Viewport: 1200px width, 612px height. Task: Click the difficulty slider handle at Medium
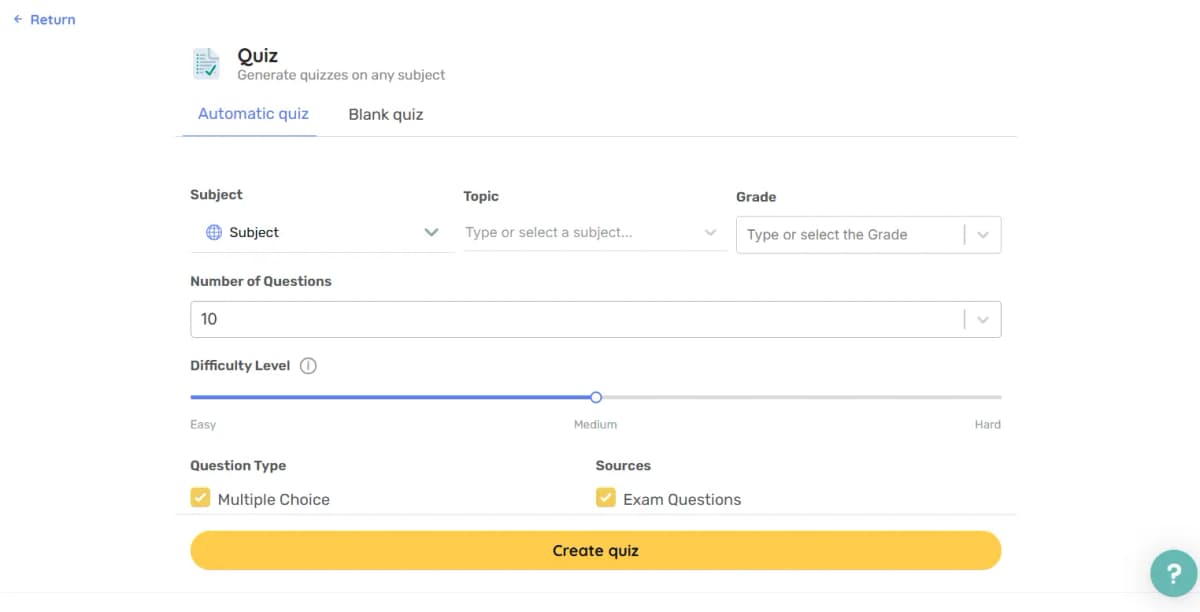596,397
